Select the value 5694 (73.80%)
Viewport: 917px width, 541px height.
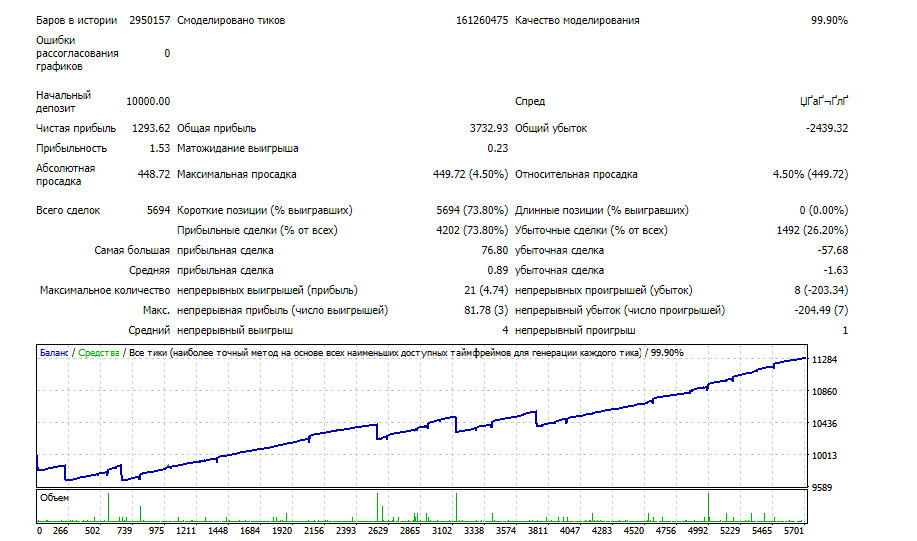[472, 211]
